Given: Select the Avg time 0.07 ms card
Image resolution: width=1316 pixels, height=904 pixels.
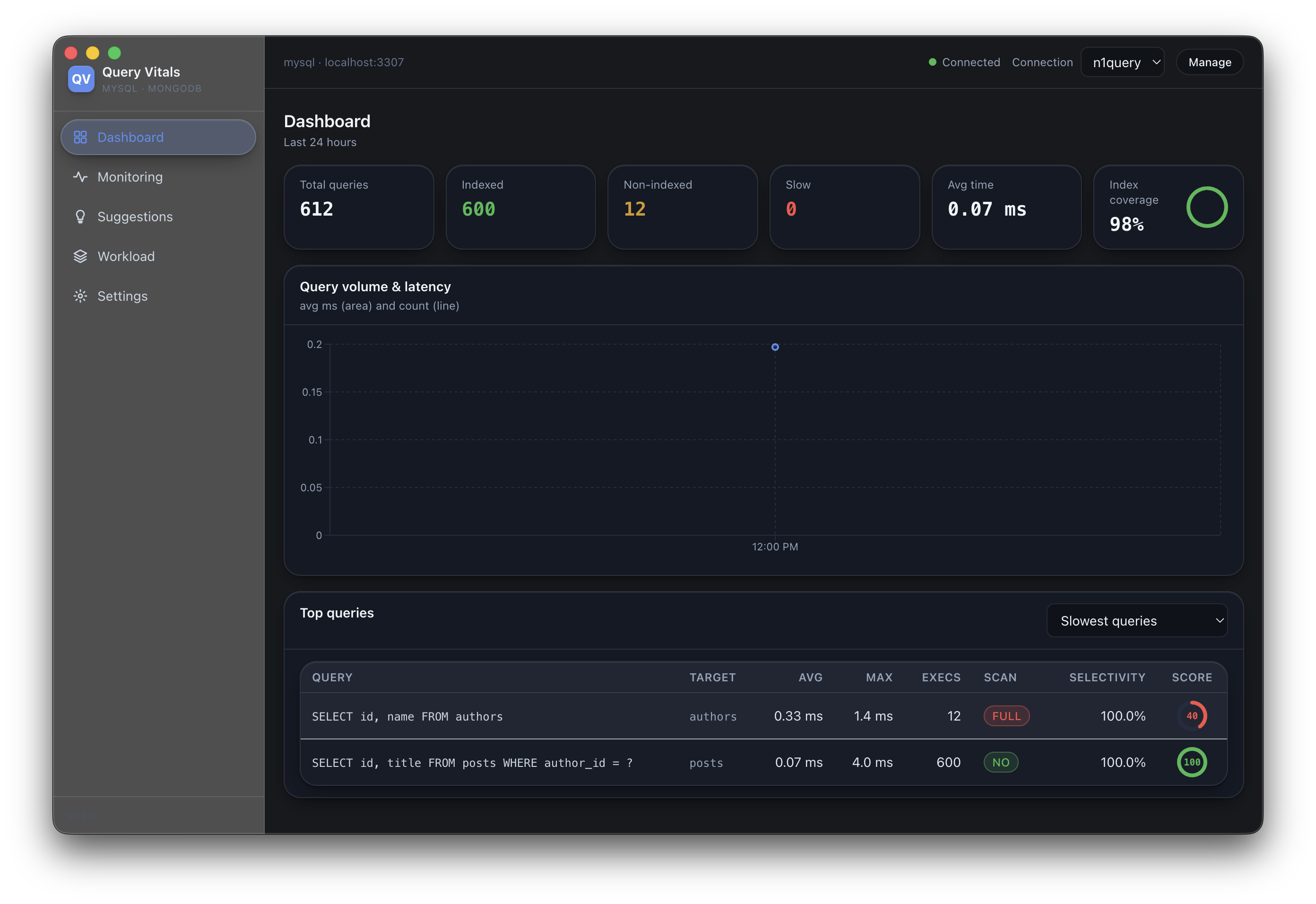Looking at the screenshot, I should click(x=1006, y=207).
